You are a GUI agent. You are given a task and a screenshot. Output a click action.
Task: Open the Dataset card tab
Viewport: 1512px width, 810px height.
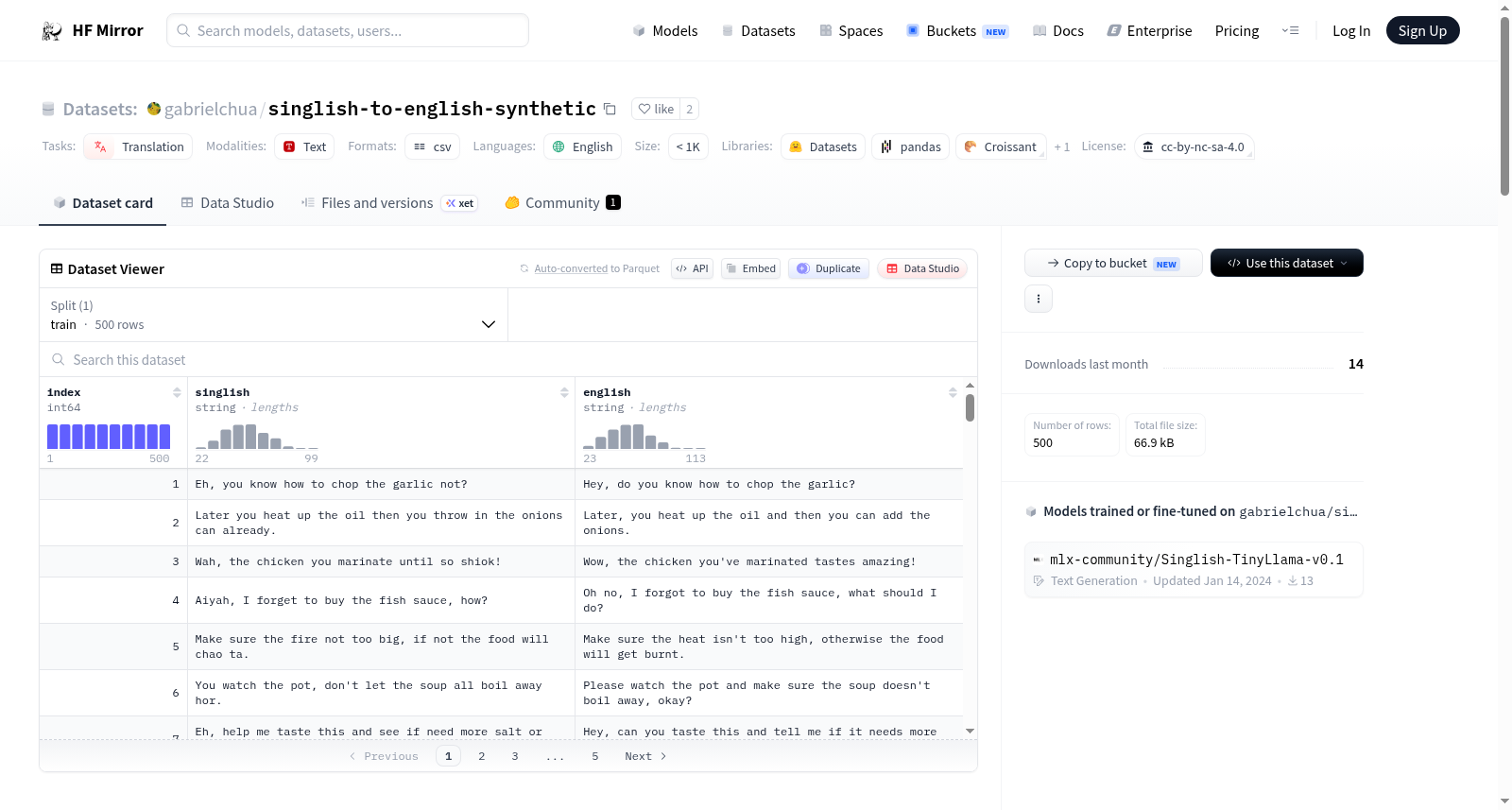[103, 203]
